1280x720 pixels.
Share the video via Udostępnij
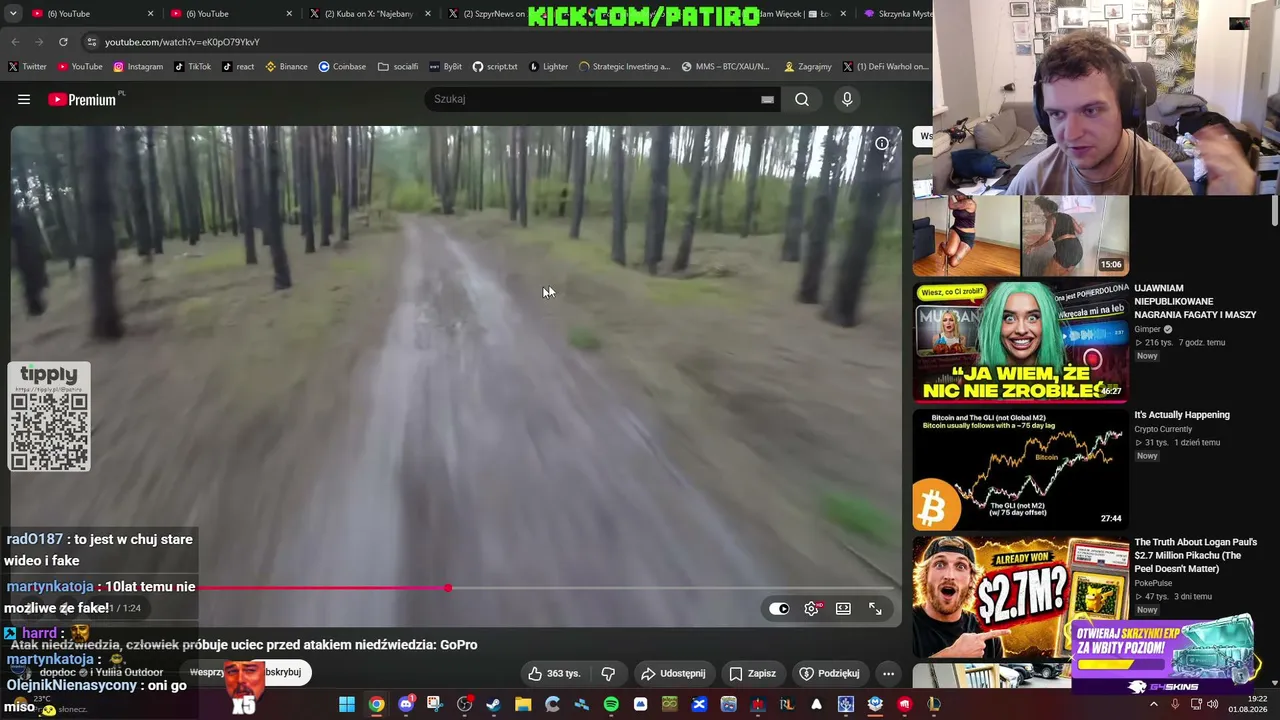[x=673, y=673]
